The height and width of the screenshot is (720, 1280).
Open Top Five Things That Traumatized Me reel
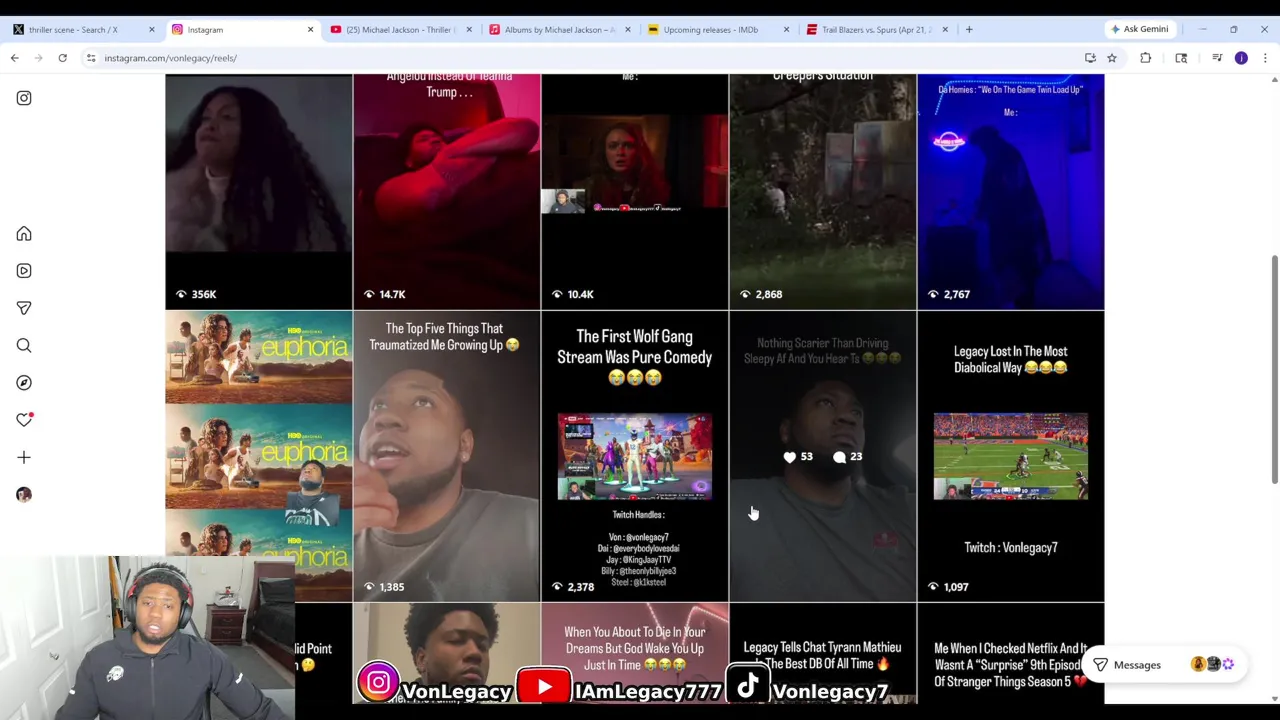[x=447, y=456]
